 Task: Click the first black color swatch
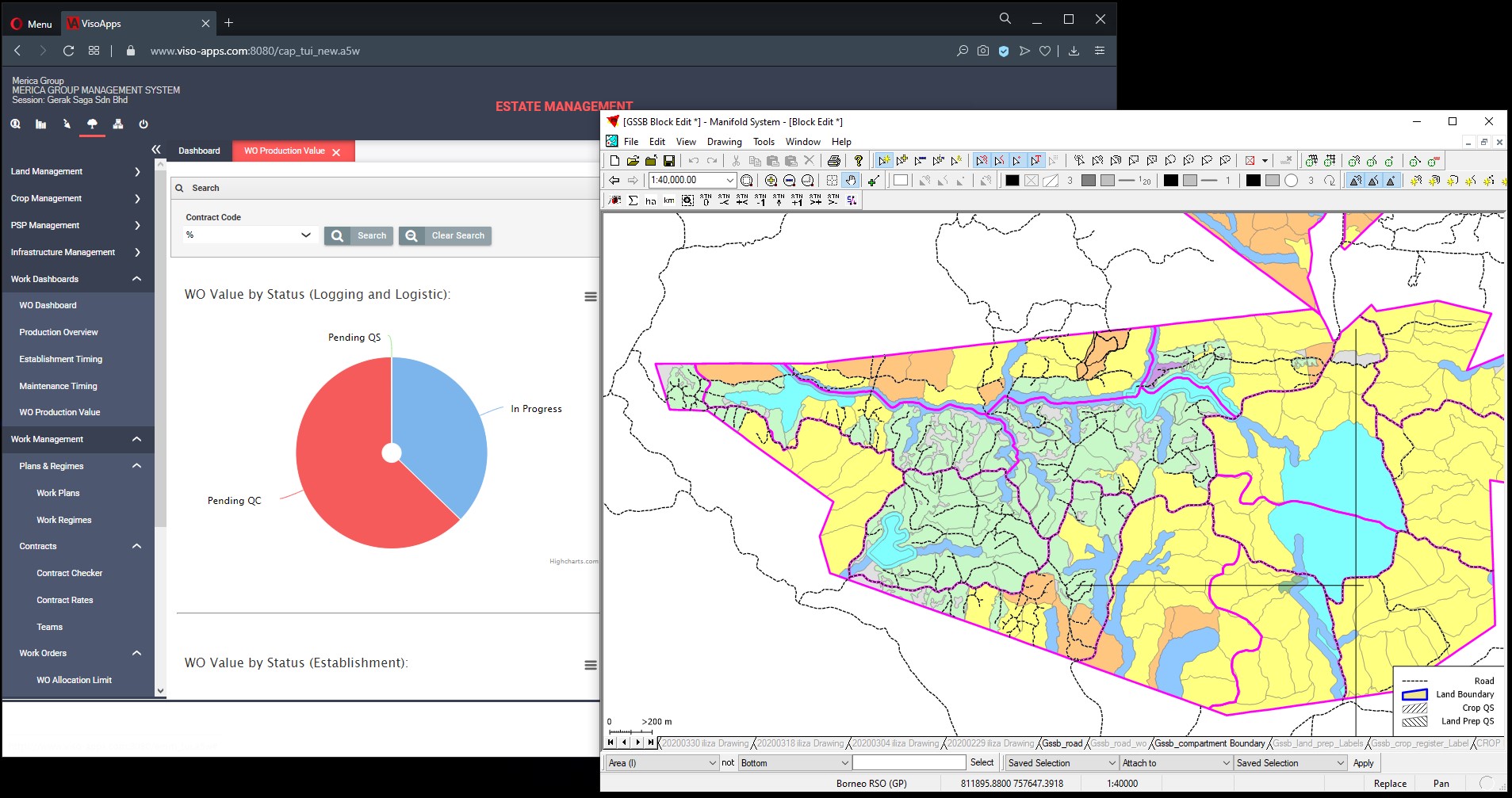tap(1012, 181)
